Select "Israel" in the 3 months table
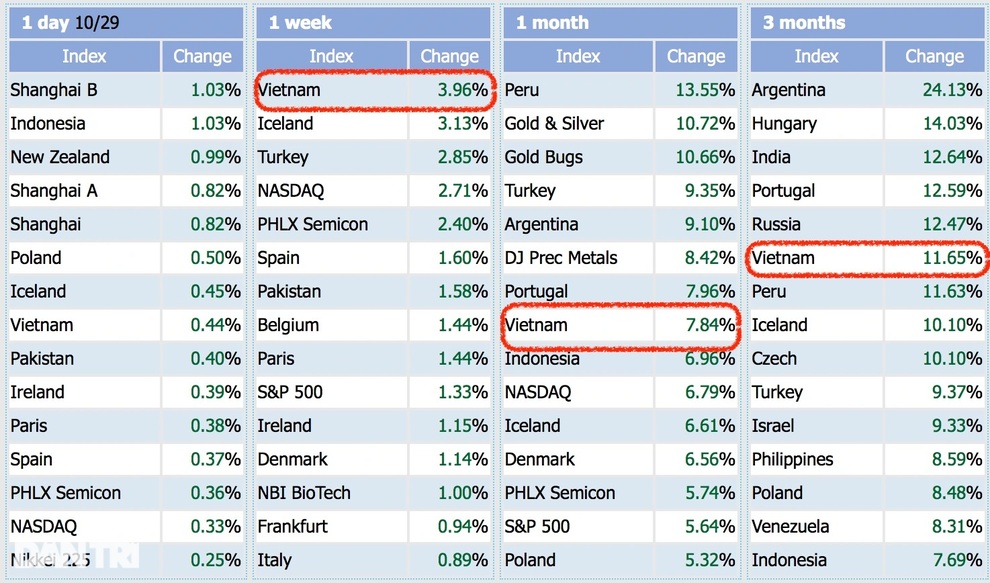This screenshot has width=990, height=583. pos(773,425)
